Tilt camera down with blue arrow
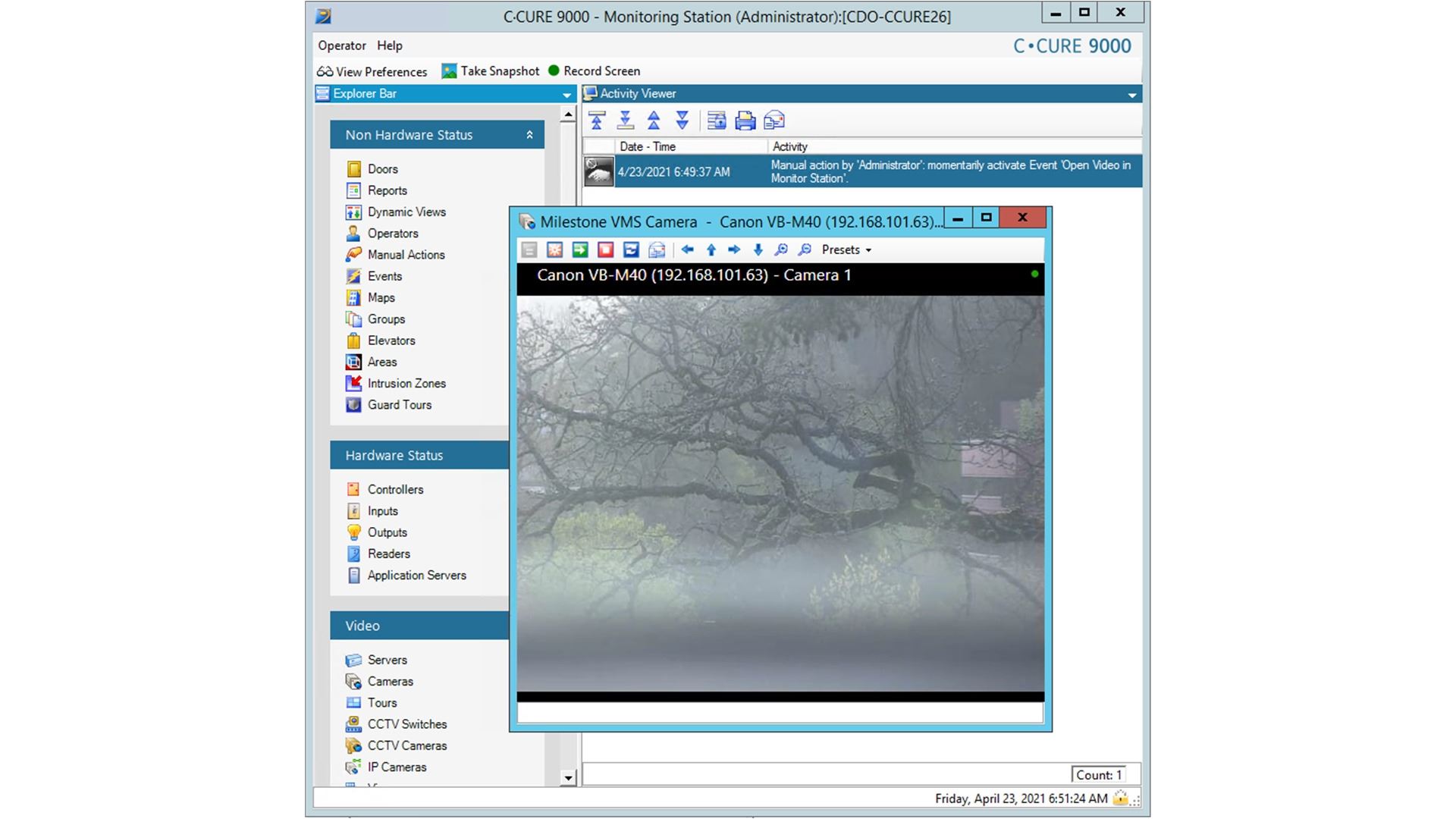 click(x=758, y=249)
